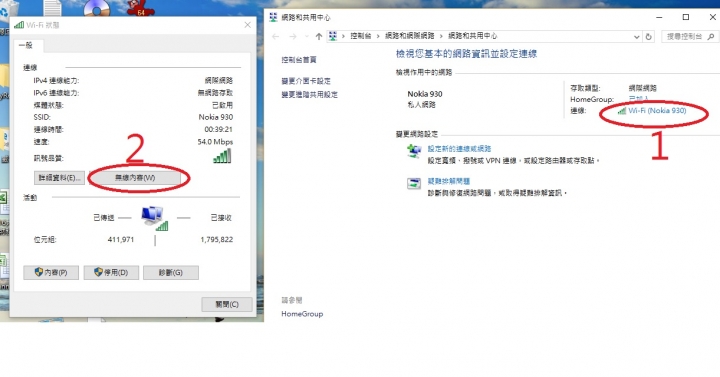This screenshot has height=377, width=720.
Task: Click Wi-Fi signal bars icon beside connection link
Action: click(x=622, y=111)
